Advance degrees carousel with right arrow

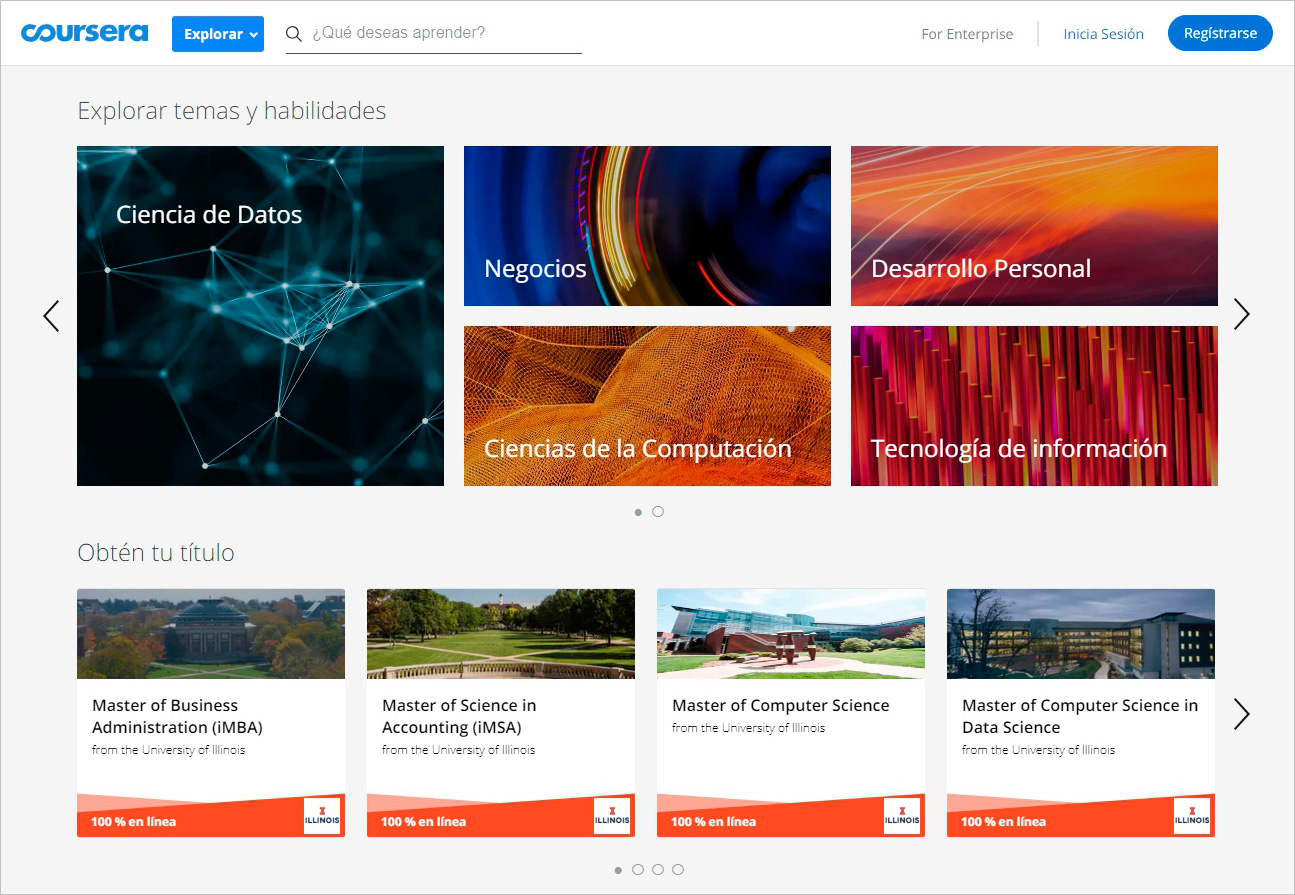1242,714
